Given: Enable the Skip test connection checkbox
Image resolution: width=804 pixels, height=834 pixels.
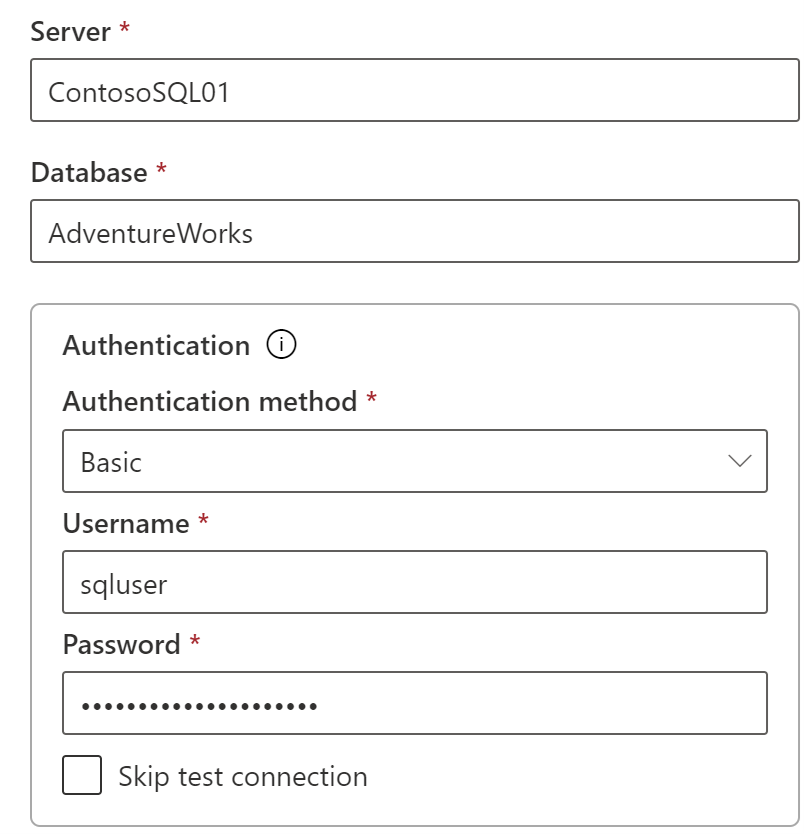Looking at the screenshot, I should 81,776.
